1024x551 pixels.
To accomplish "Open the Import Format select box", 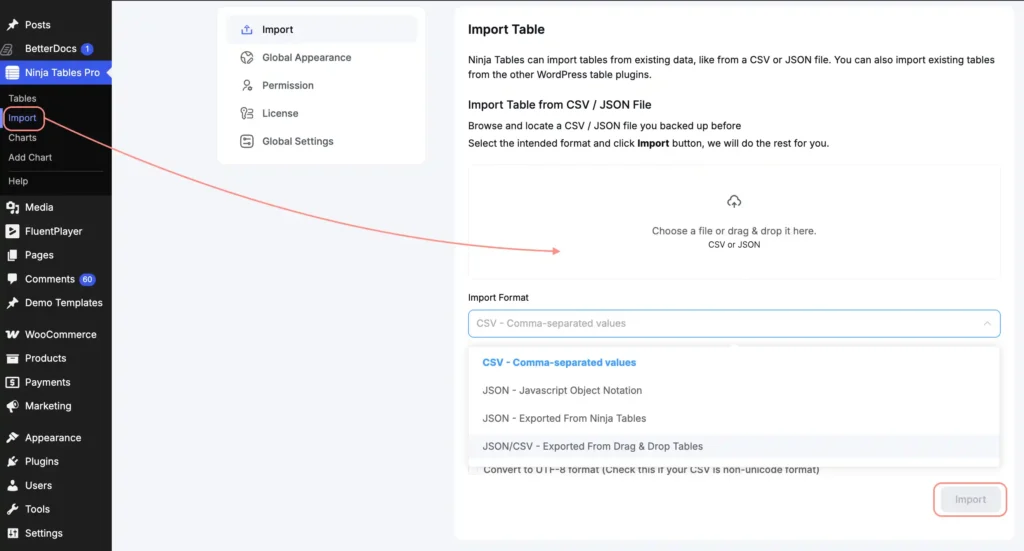I will pyautogui.click(x=734, y=324).
